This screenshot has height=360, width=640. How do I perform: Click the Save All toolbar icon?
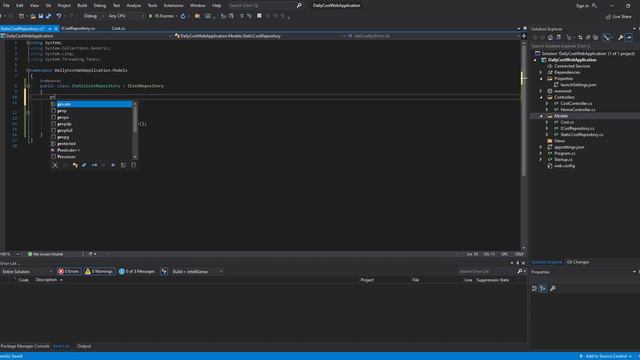[49, 16]
